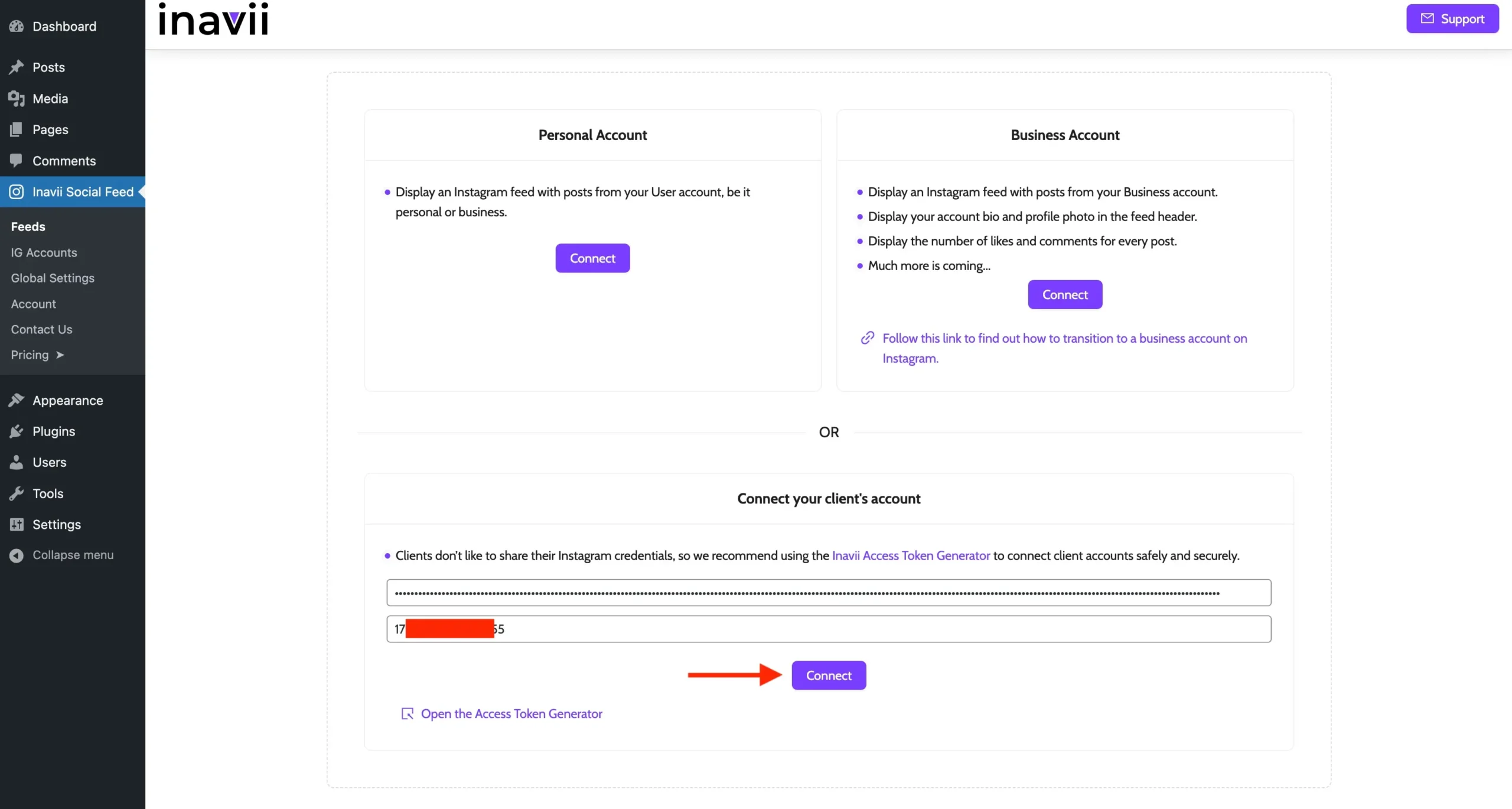Click the Plugins plug icon
1512x809 pixels.
coord(17,431)
